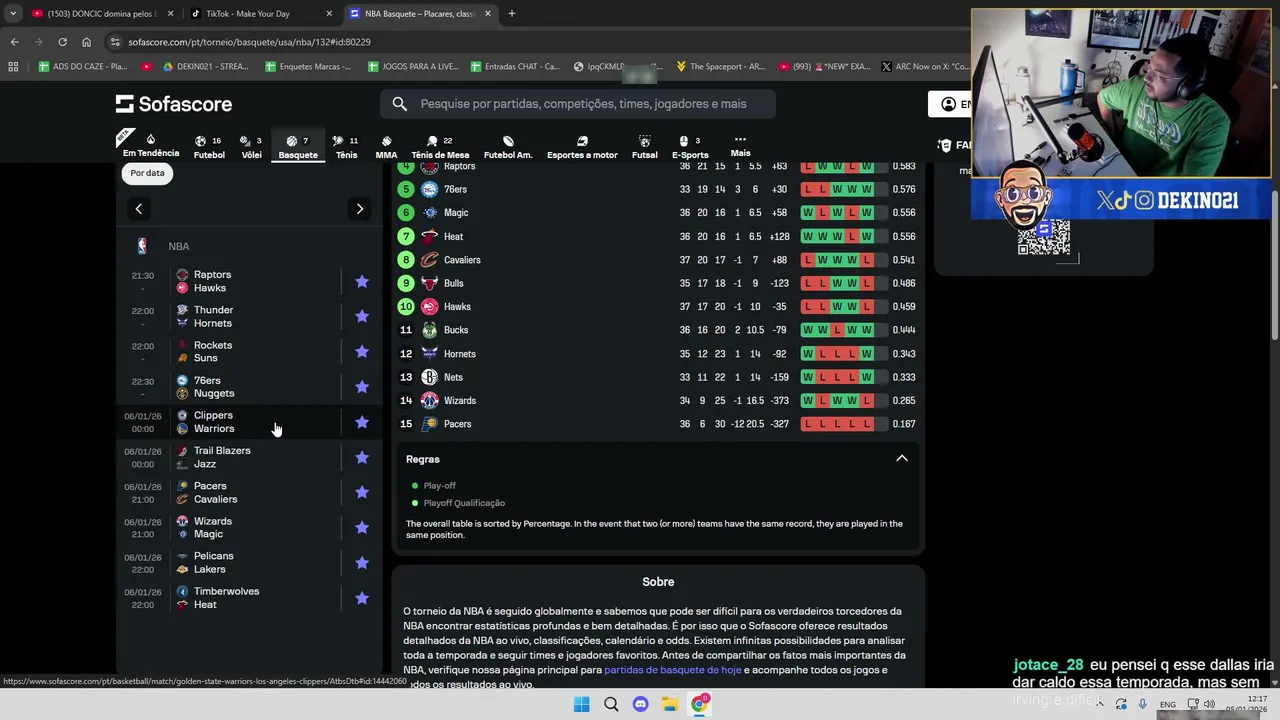Image resolution: width=1280 pixels, height=720 pixels.
Task: Click the browser address bar
Action: point(540,42)
